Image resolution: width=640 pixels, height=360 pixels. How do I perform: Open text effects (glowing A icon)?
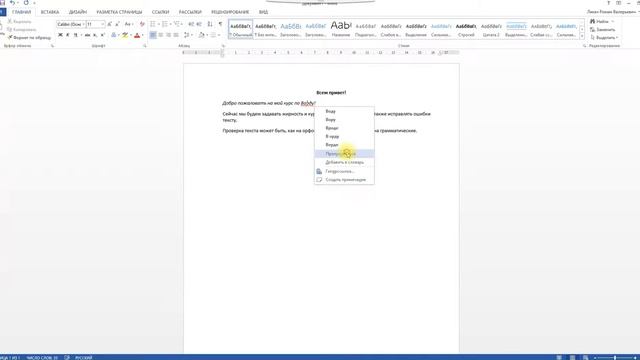114,36
